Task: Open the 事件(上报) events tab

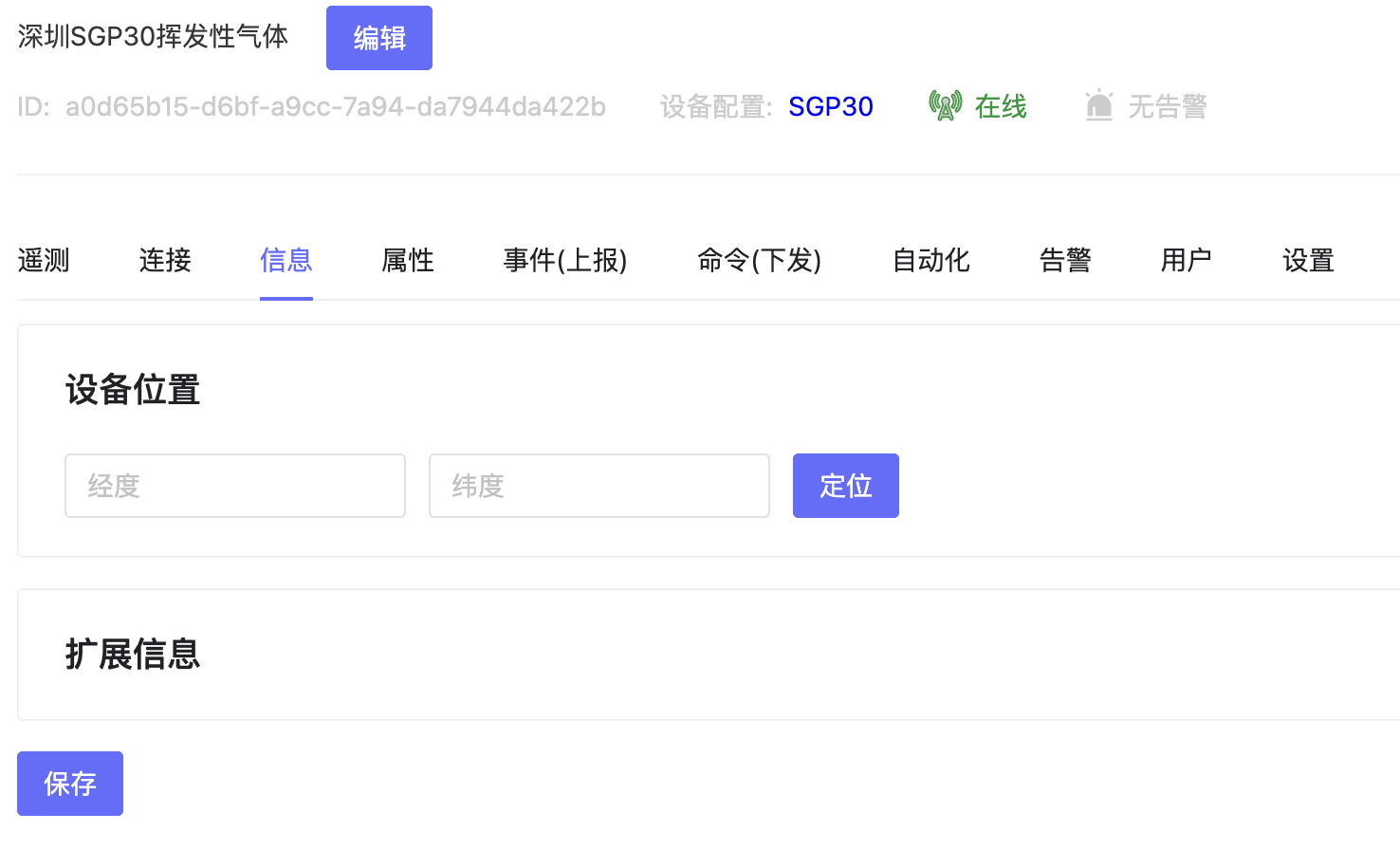Action: 565,260
